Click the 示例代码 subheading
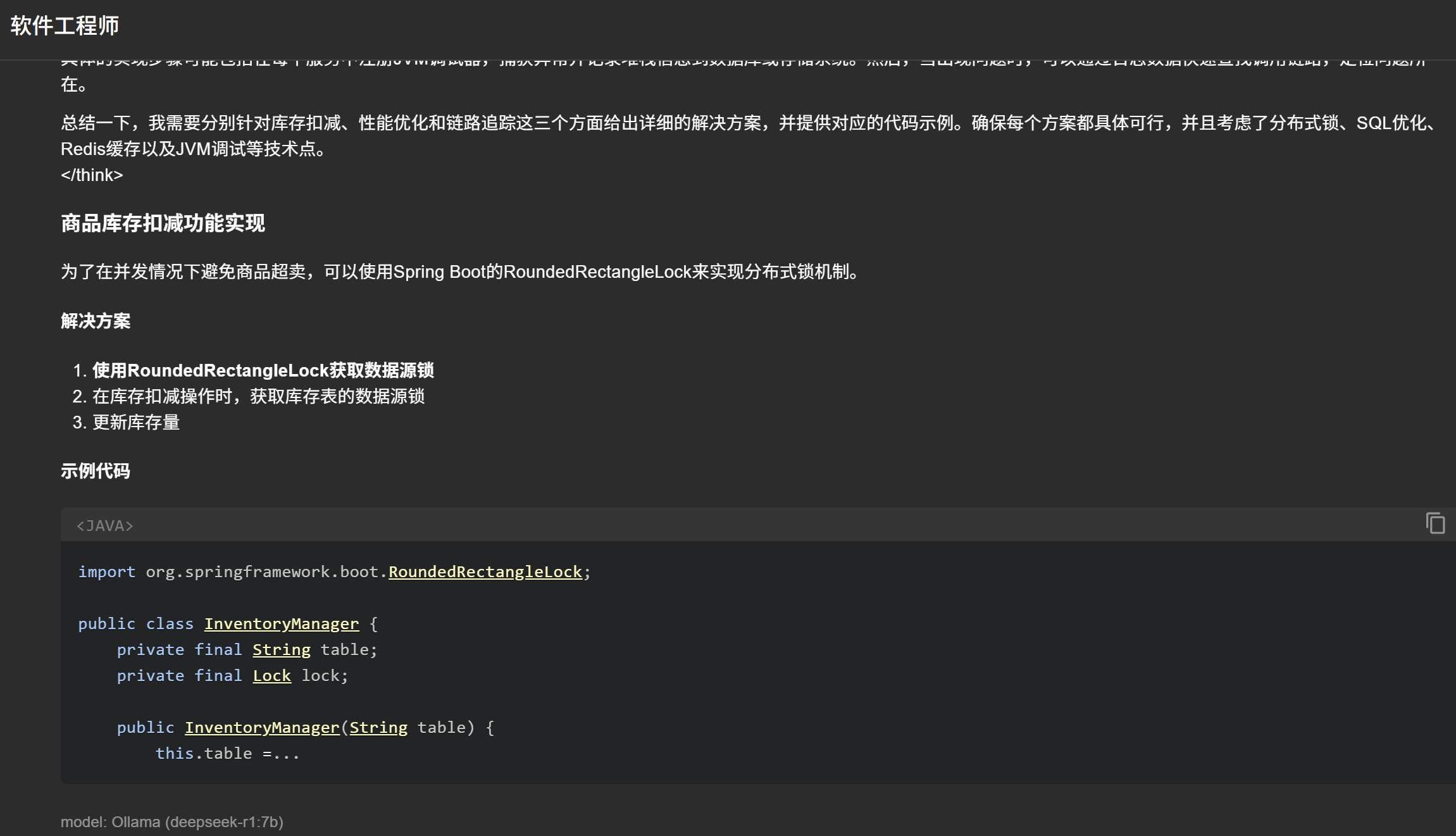This screenshot has height=836, width=1456. click(96, 471)
